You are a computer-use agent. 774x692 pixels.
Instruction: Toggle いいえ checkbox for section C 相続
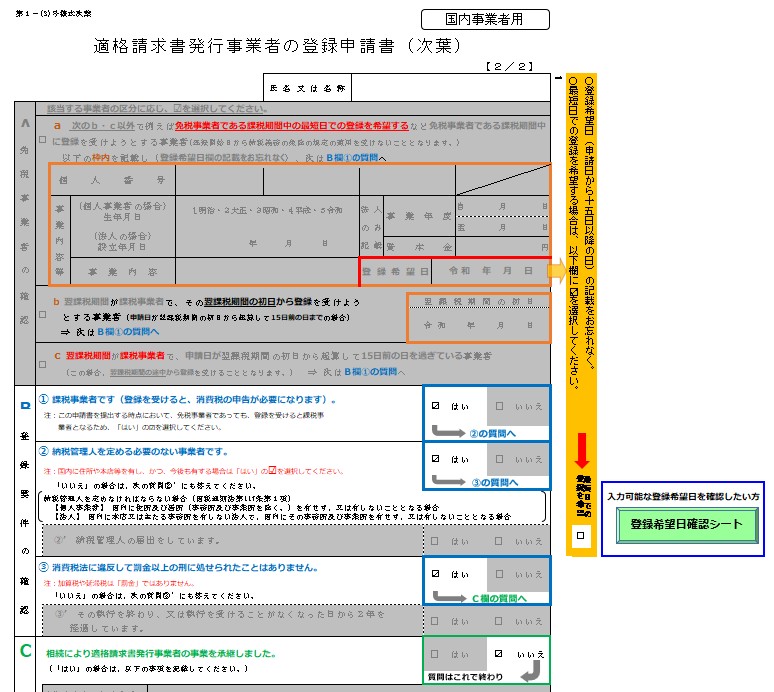click(499, 654)
